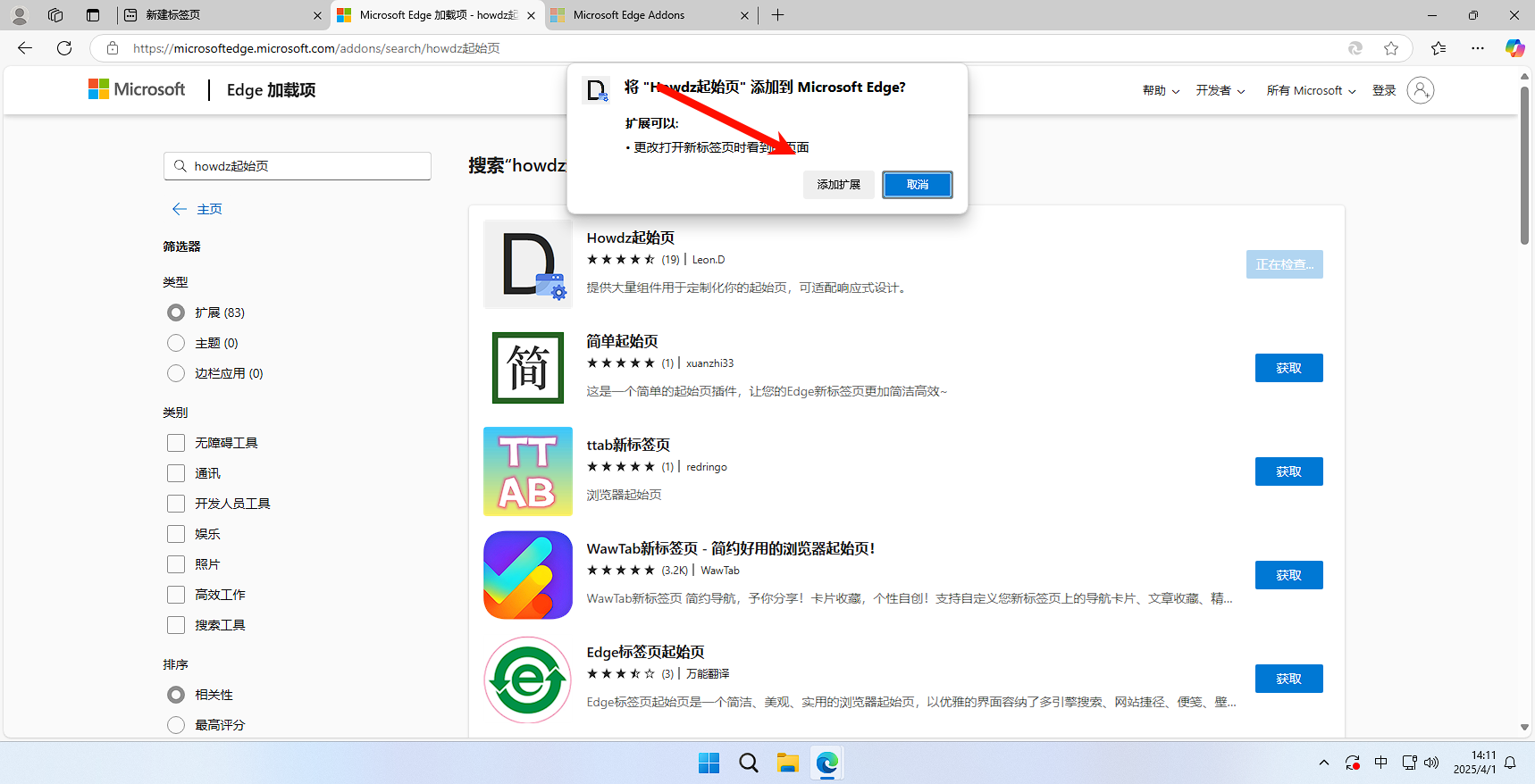Screen dimensions: 1535x784
Task: Click the howdz起始页 search input field
Action: [x=298, y=166]
